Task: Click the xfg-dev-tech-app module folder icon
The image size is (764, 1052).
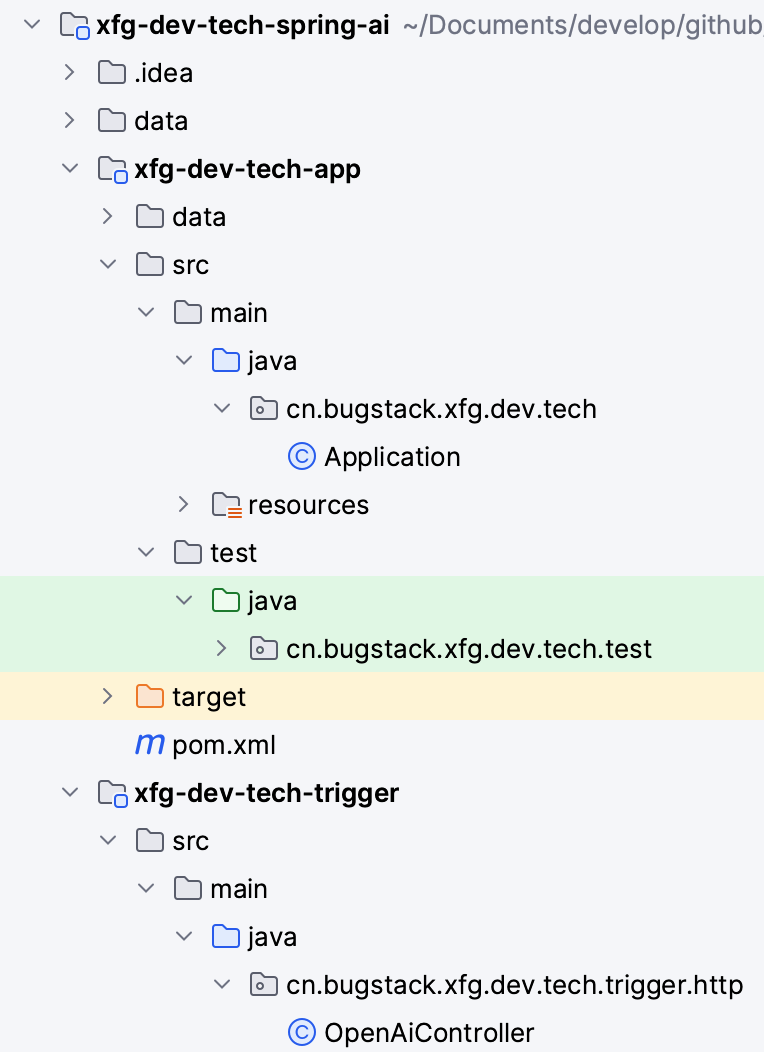Action: pos(113,169)
